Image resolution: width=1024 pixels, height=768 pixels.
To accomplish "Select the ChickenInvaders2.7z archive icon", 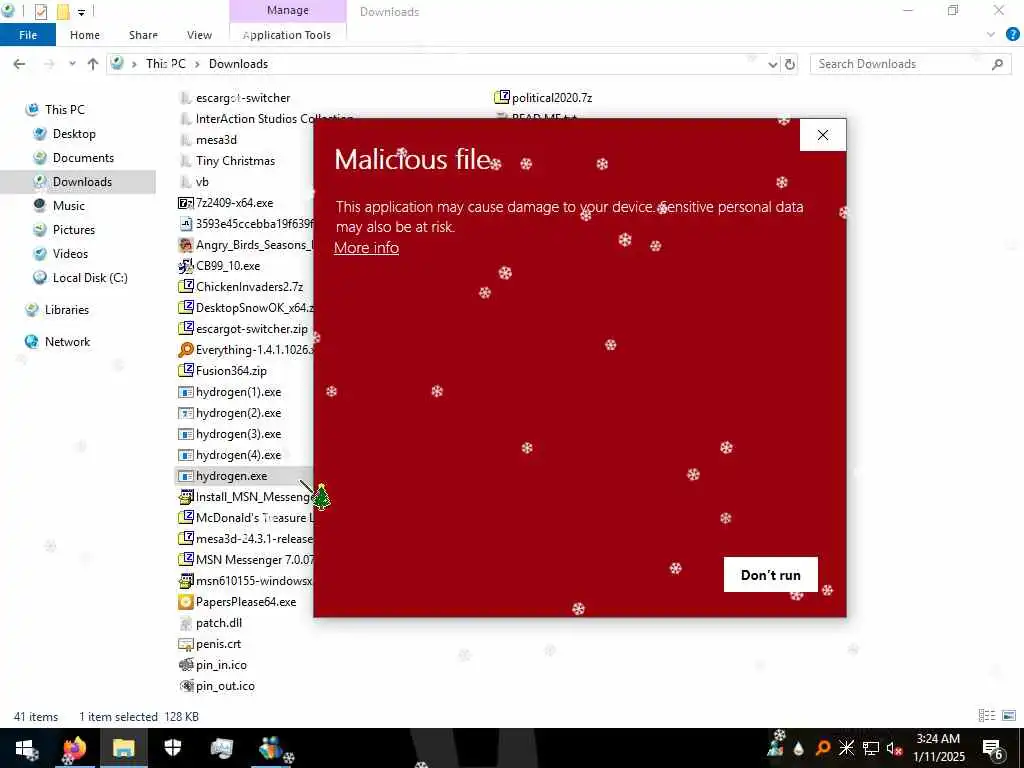I will pyautogui.click(x=185, y=287).
